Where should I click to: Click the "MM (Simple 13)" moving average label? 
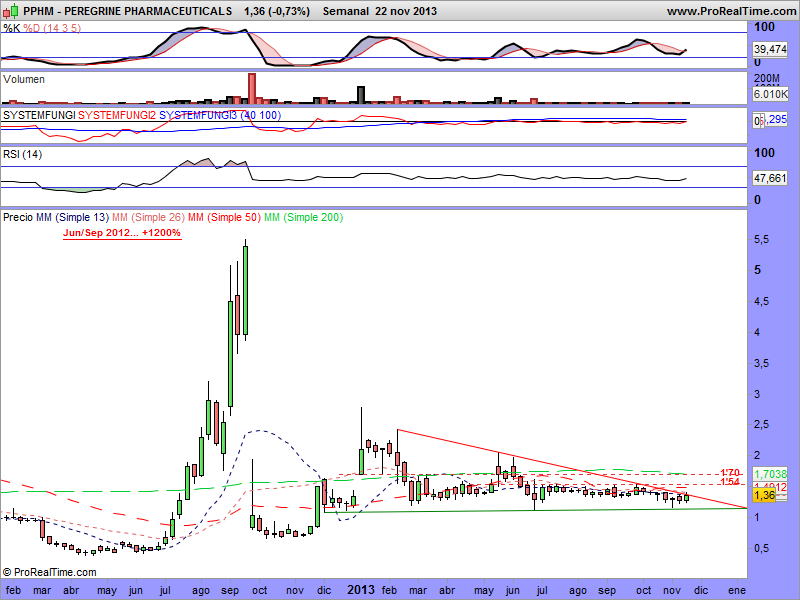(72, 217)
